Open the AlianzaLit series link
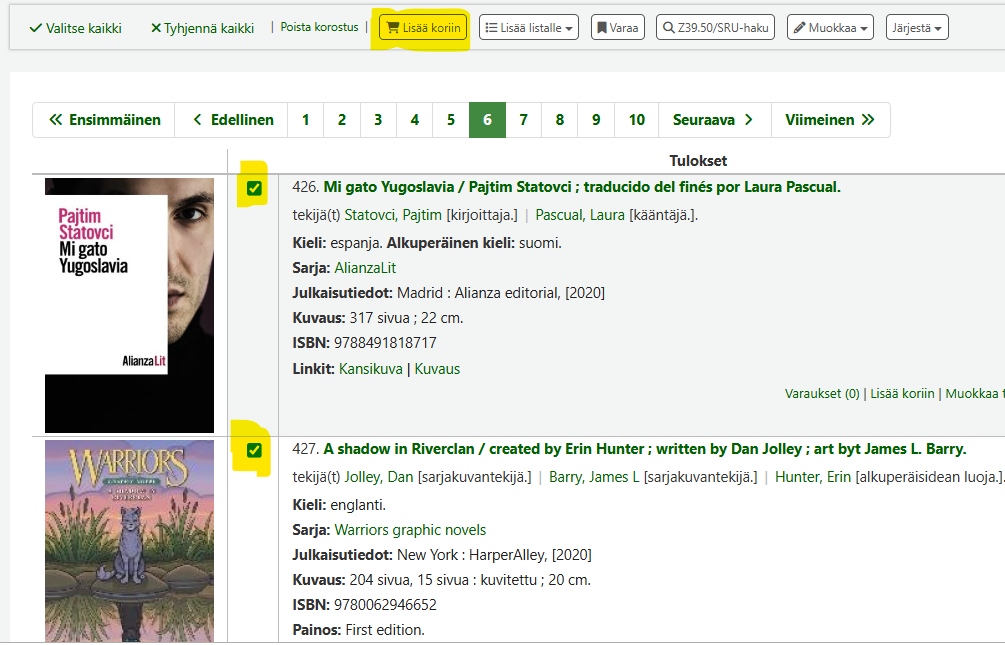The height and width of the screenshot is (645, 1005). pos(365,268)
